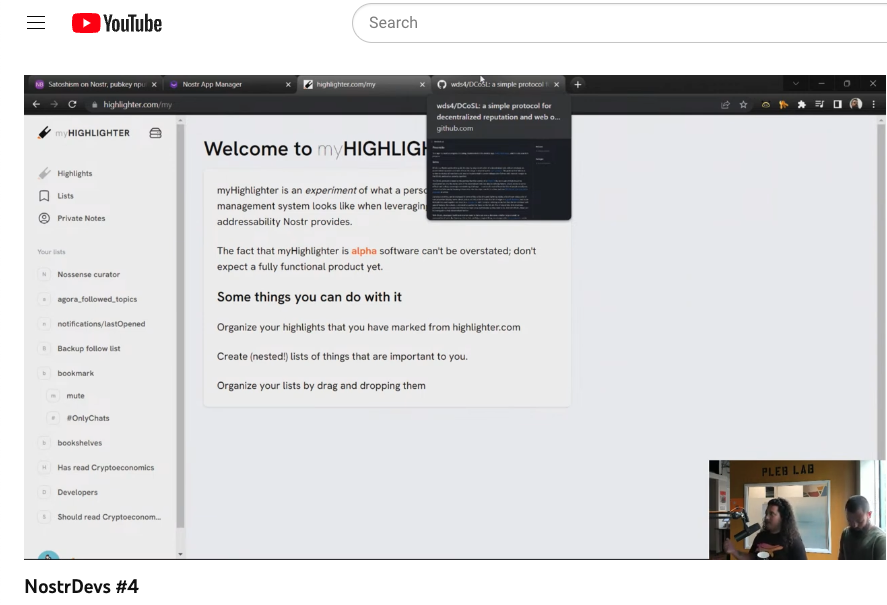887x605 pixels.
Task: Click the browser back arrow
Action: coord(36,104)
